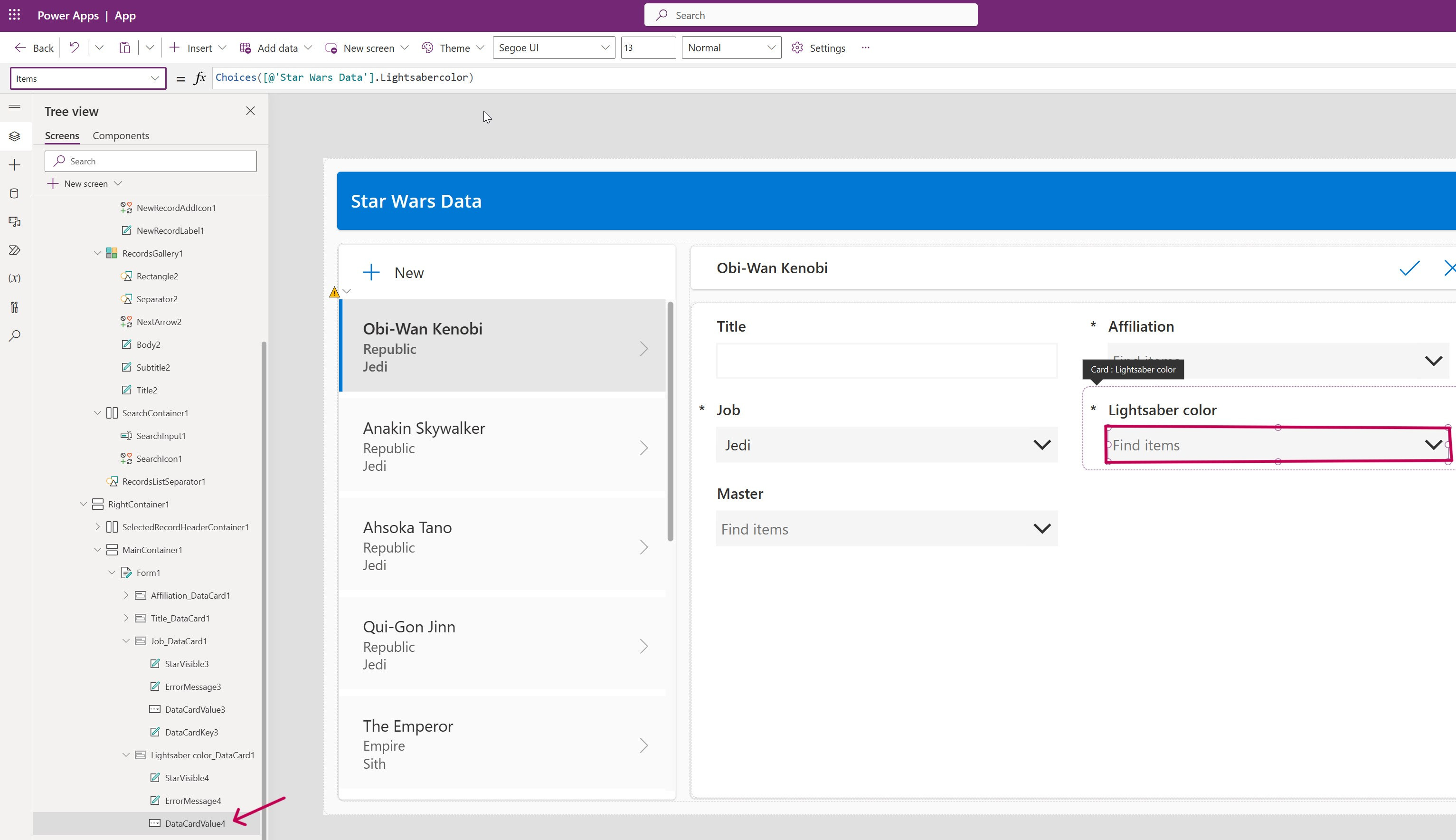Open the app launcher waffle icon

pyautogui.click(x=14, y=16)
